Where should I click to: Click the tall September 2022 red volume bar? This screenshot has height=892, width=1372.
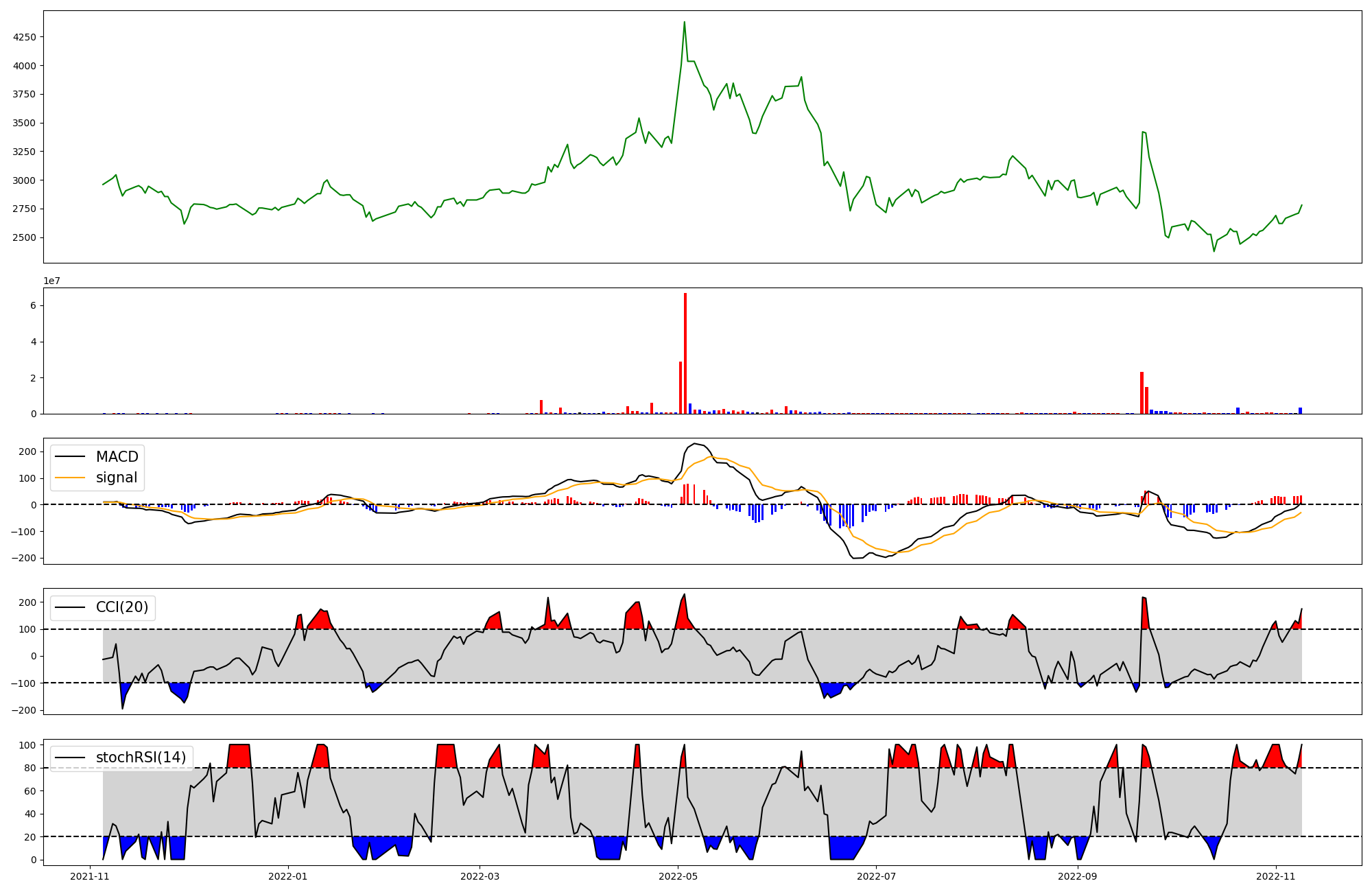pos(1142,392)
